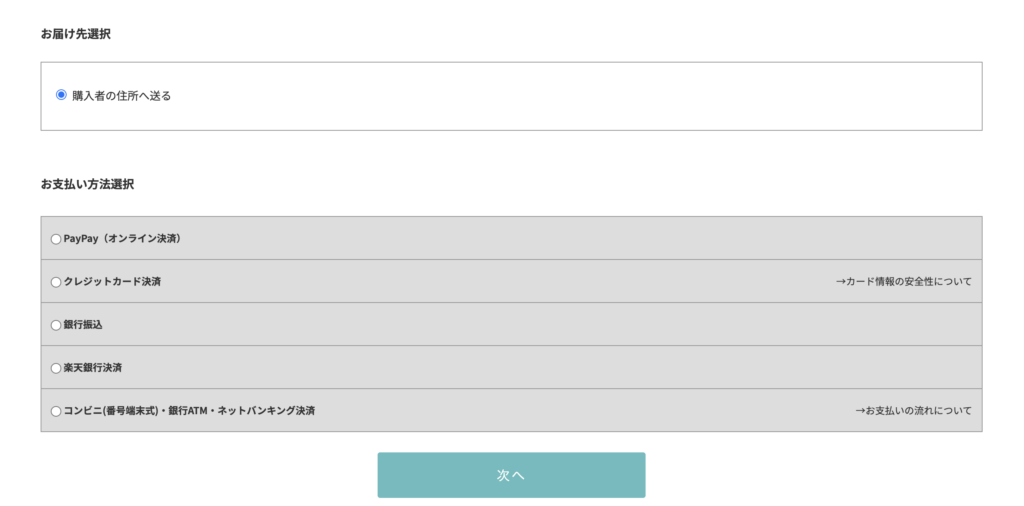The height and width of the screenshot is (506, 1024).
Task: Select the PayPay（オンライン決済） radio button
Action: pyautogui.click(x=56, y=239)
